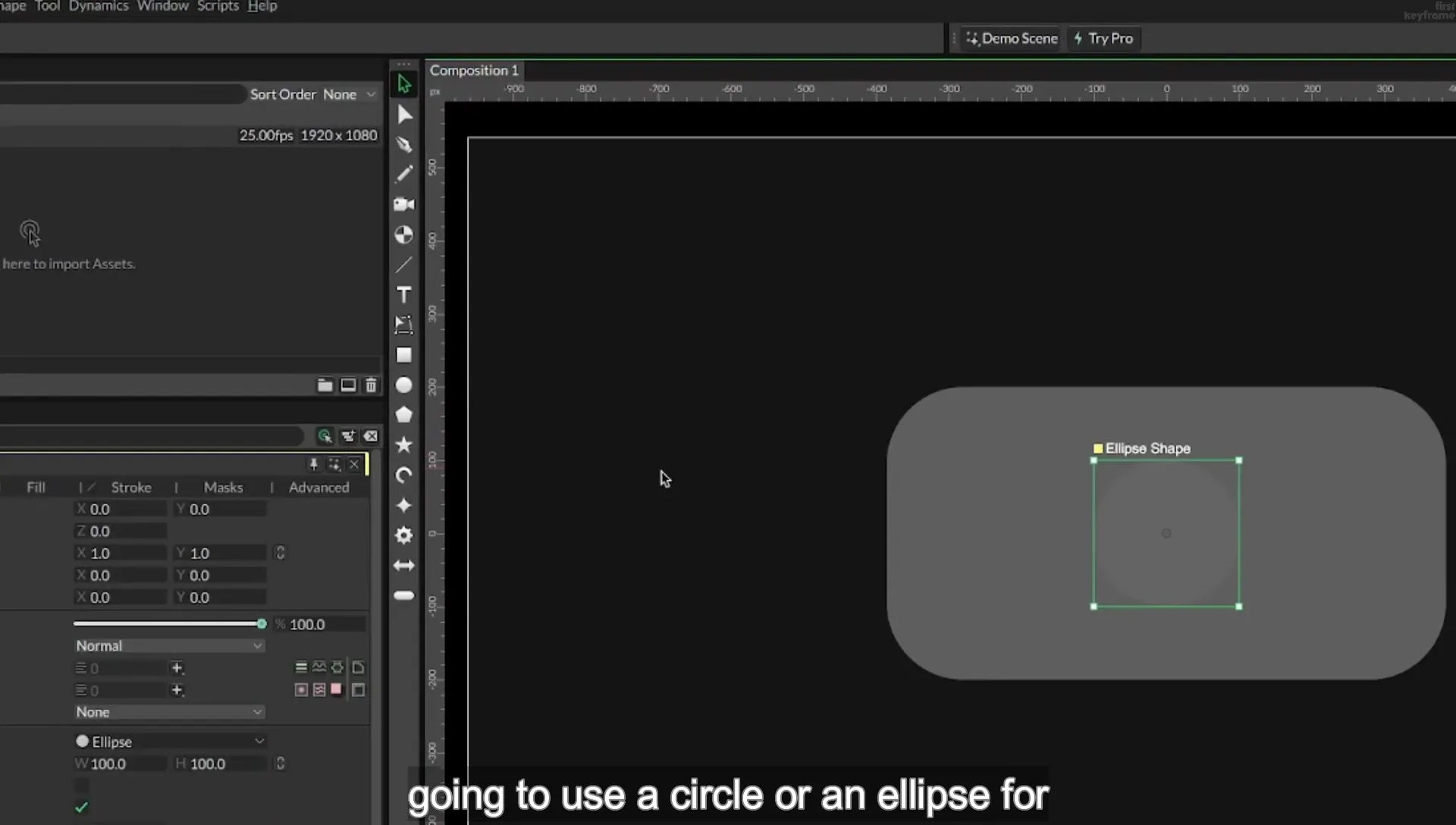1456x825 pixels.
Task: Switch to the Masks tab
Action: [223, 488]
